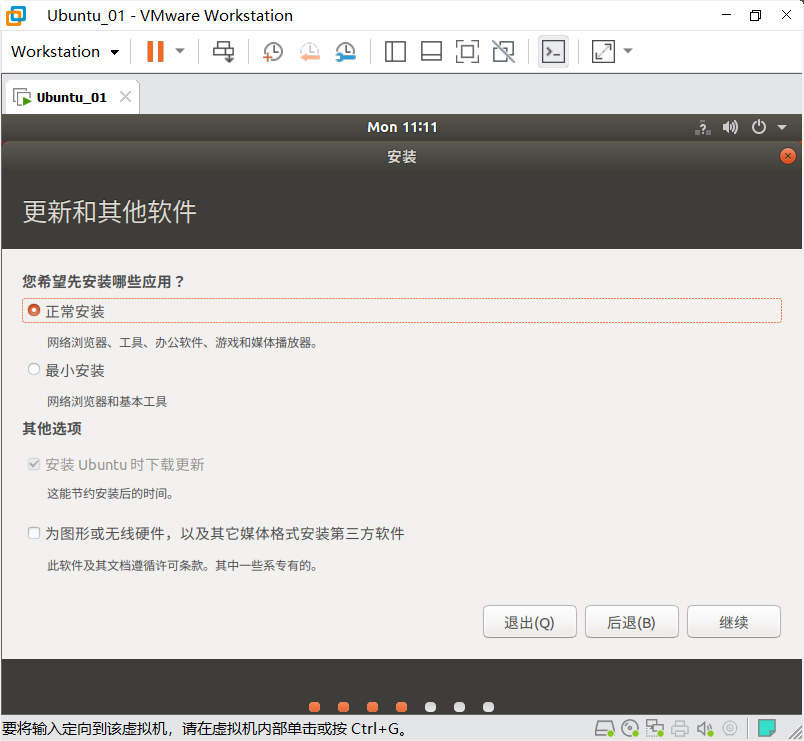The width and height of the screenshot is (804, 741).
Task: Click the 您希望先安装哪些应用 question text
Action: pyautogui.click(x=103, y=282)
